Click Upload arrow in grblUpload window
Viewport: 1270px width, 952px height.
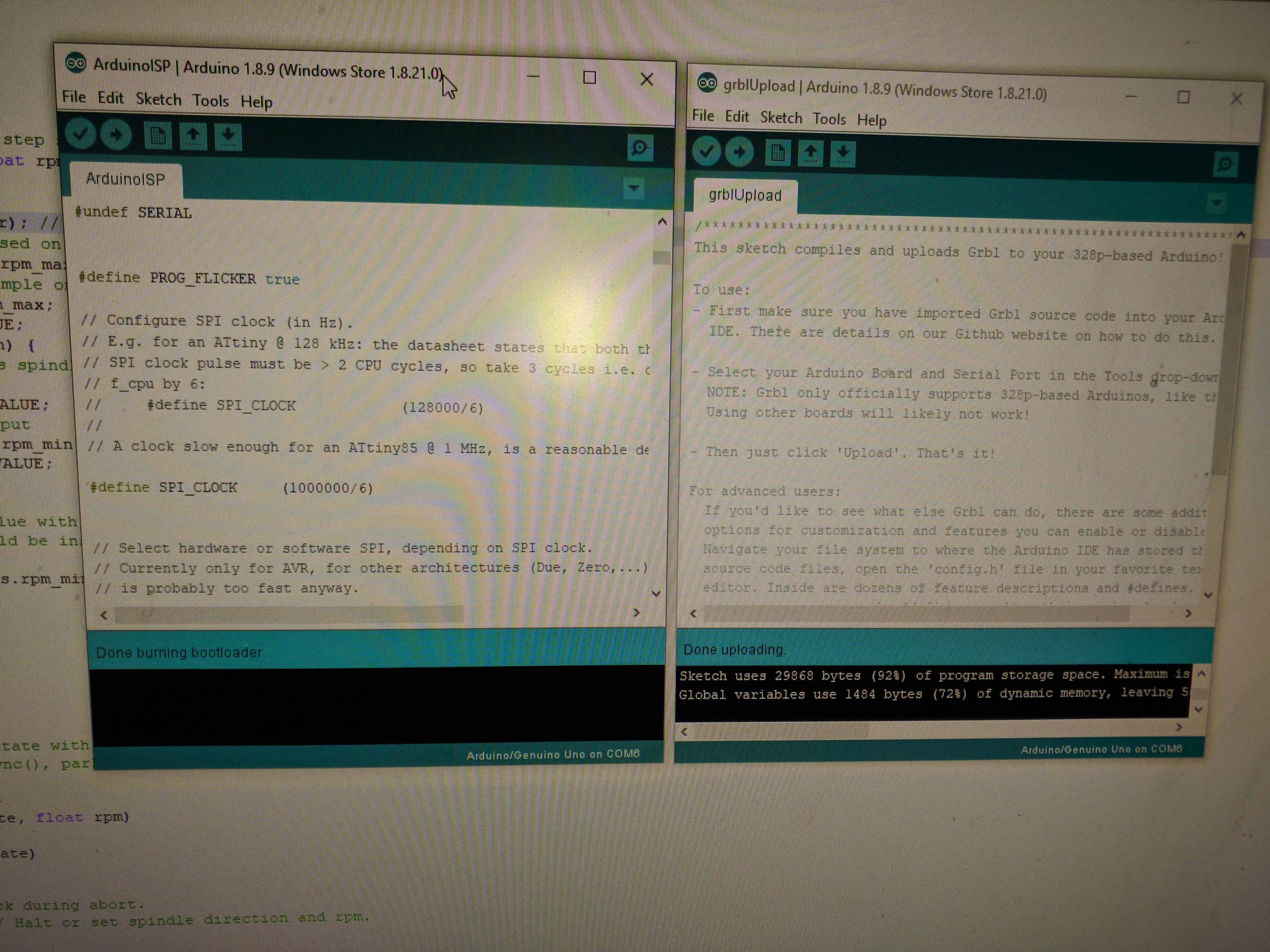[x=739, y=152]
